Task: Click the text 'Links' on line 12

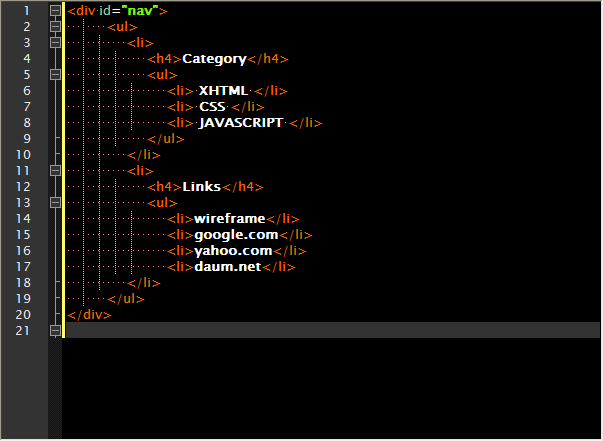Action: pos(201,187)
